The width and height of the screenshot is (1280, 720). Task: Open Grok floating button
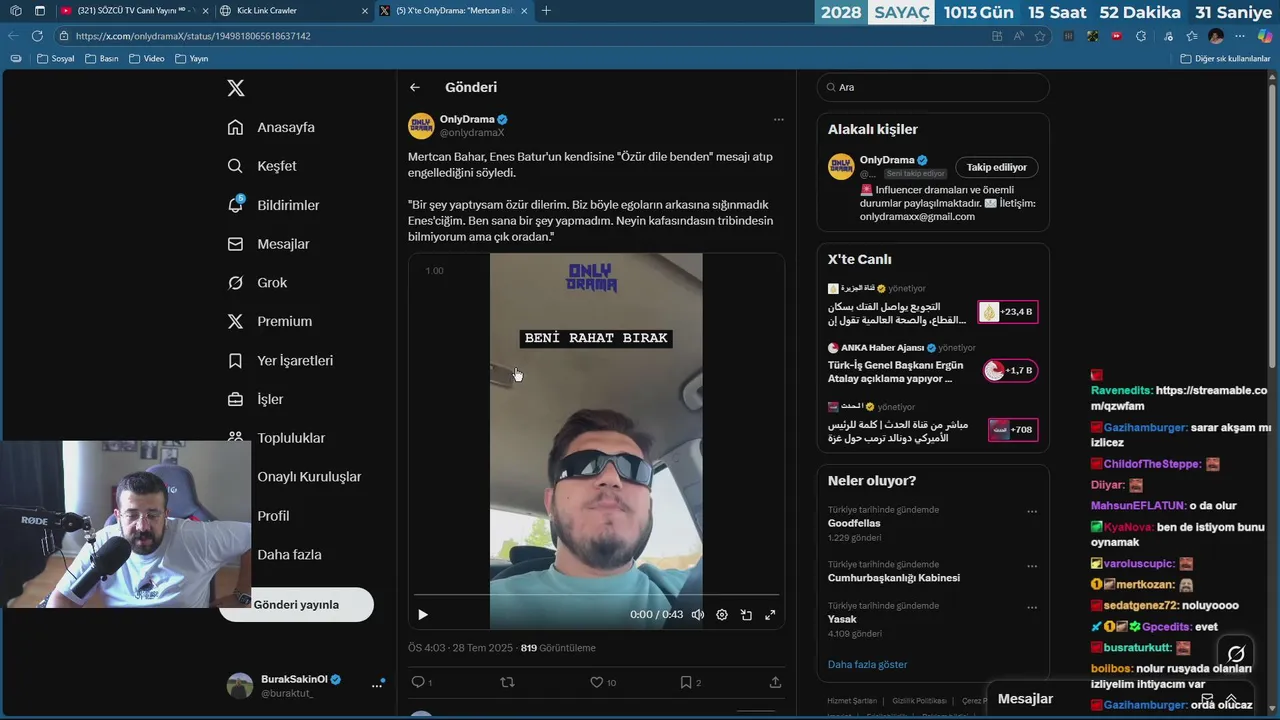(1236, 654)
